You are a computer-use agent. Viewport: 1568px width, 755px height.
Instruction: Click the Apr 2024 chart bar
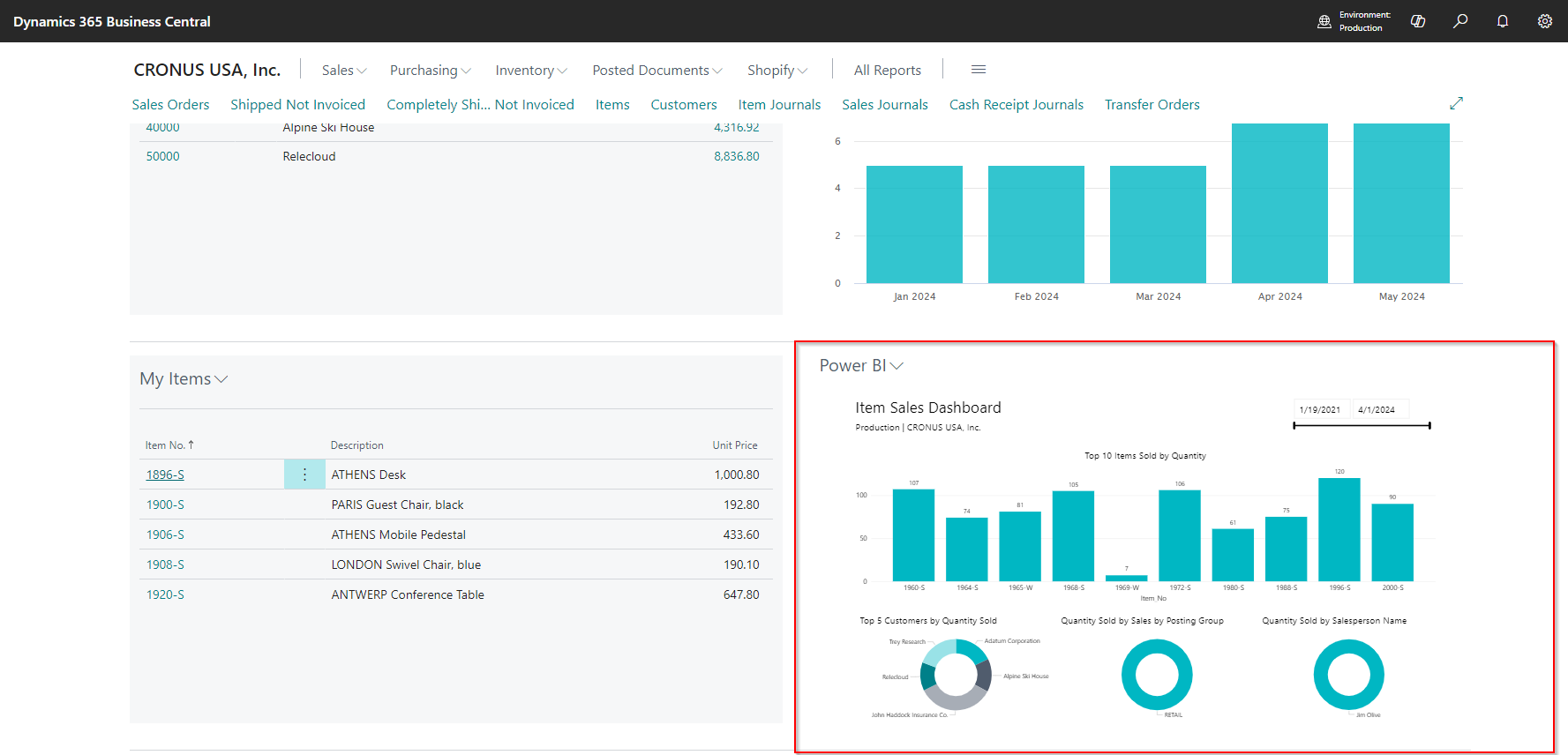point(1279,203)
